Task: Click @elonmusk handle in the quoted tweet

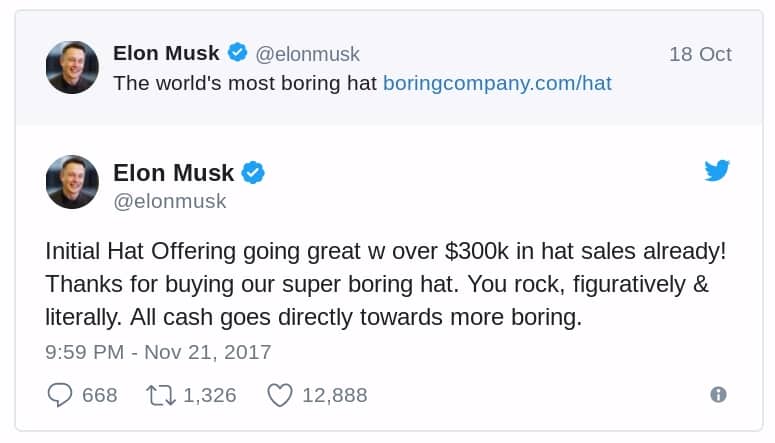Action: click(307, 54)
